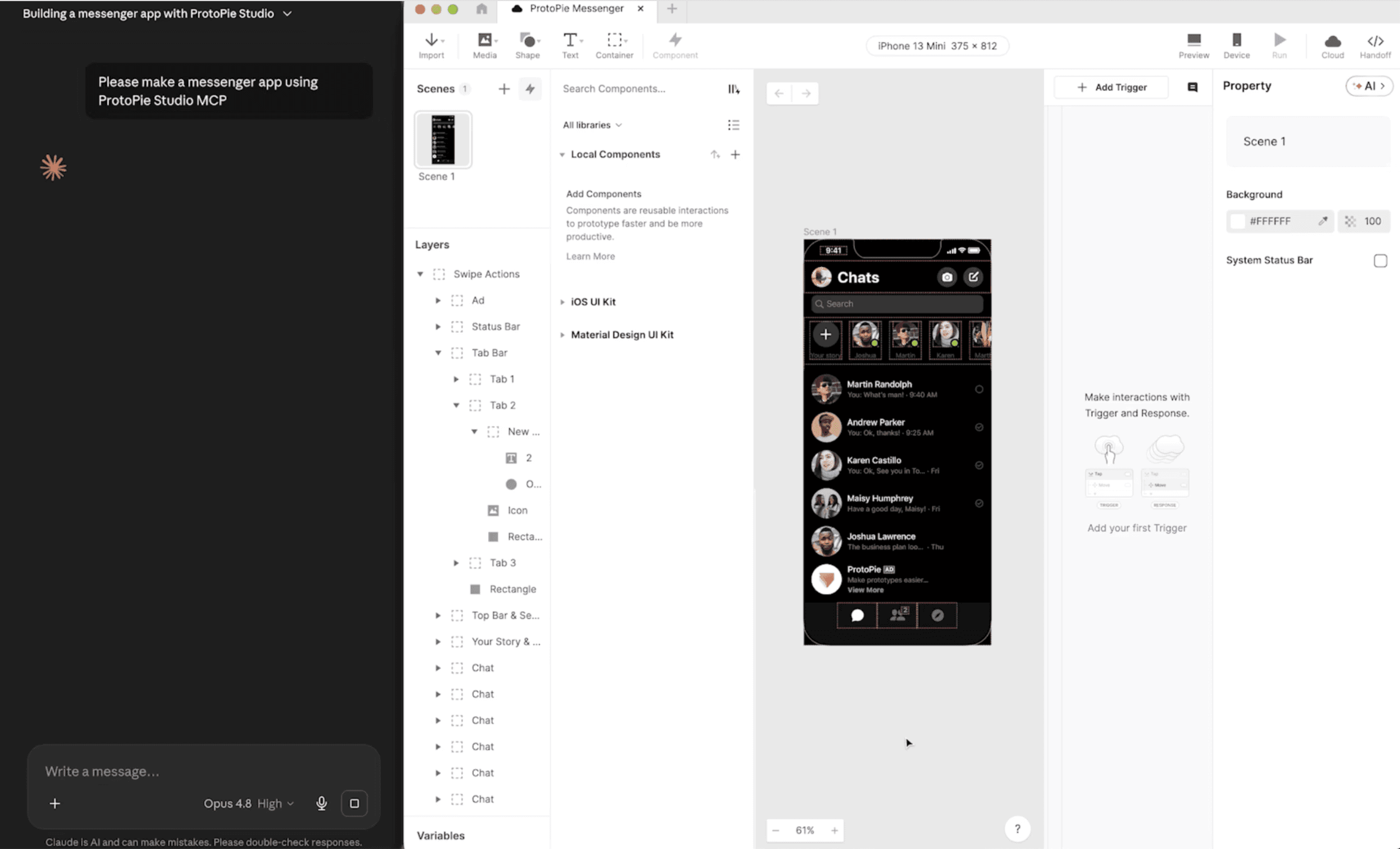The image size is (1400, 849).
Task: Expand the Ad layer group
Action: pyautogui.click(x=438, y=300)
